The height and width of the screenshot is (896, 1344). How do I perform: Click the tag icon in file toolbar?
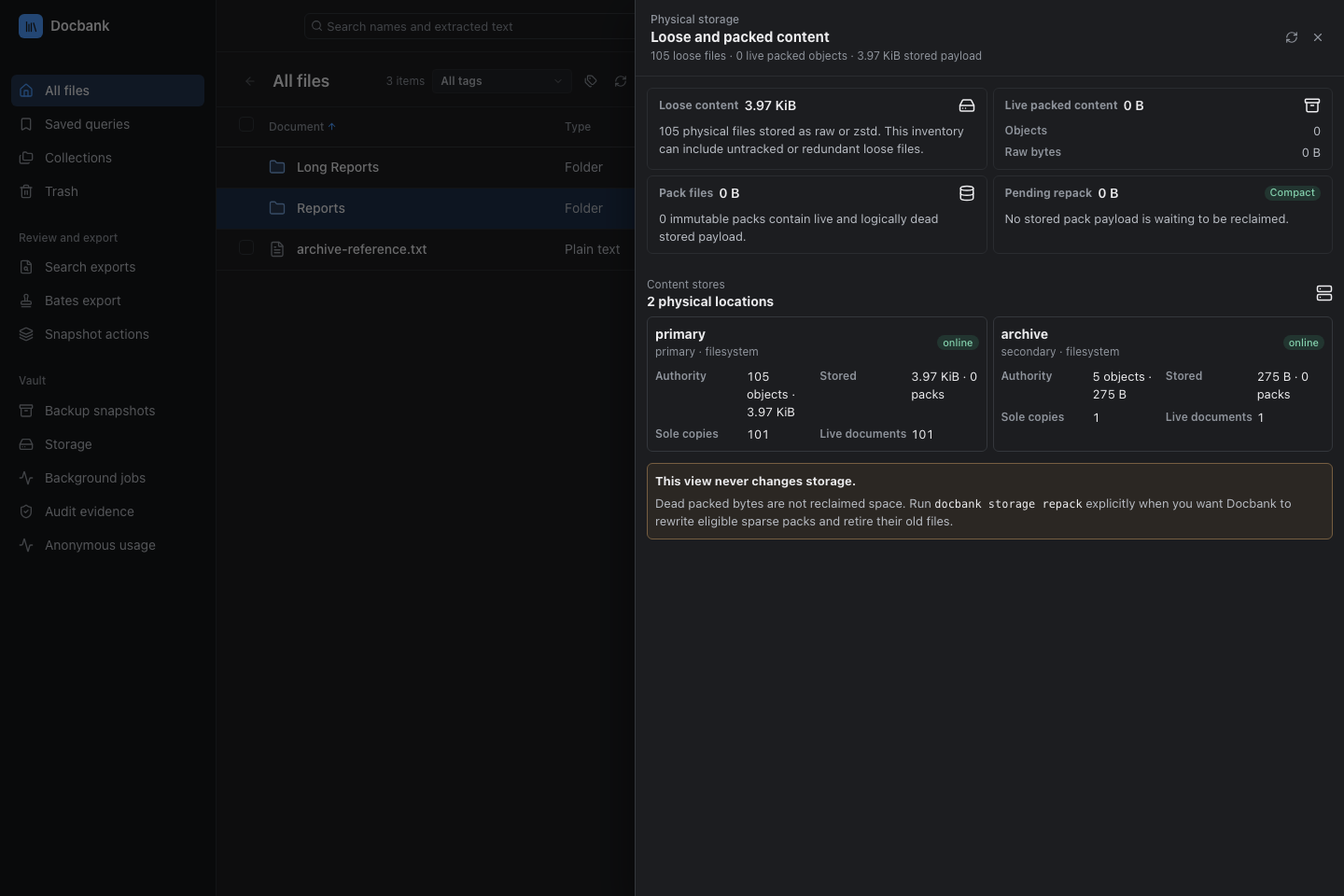pyautogui.click(x=591, y=81)
